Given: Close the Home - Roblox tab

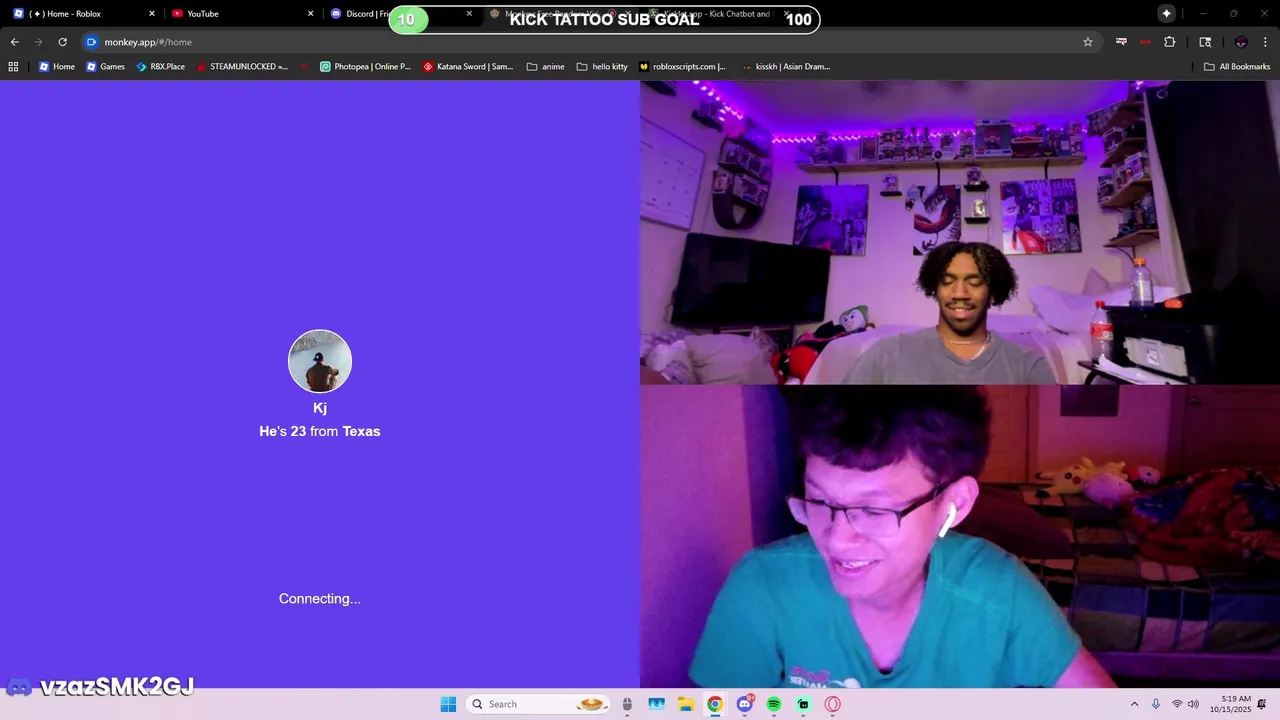Looking at the screenshot, I should (152, 14).
